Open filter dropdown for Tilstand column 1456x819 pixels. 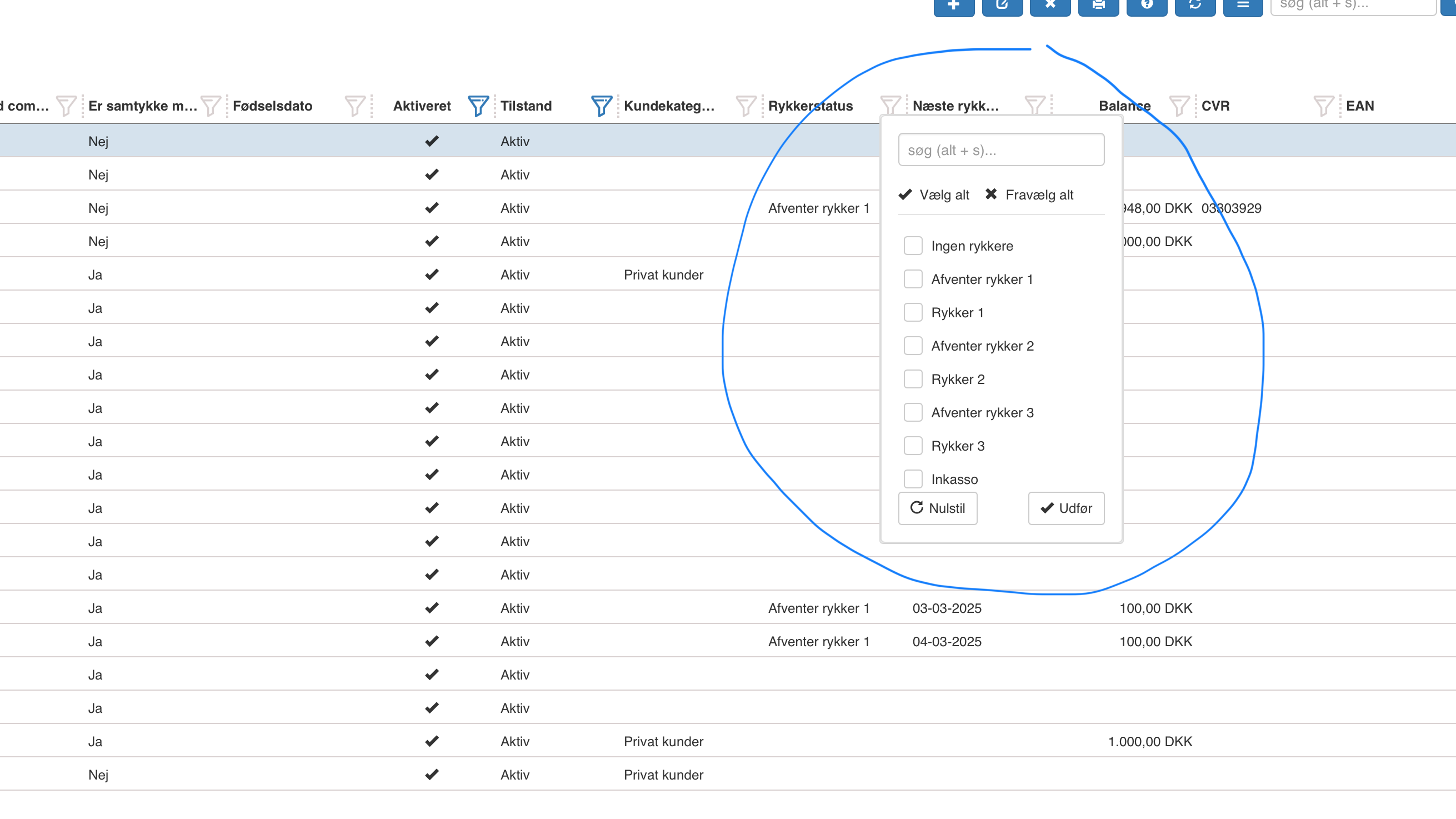pyautogui.click(x=601, y=106)
